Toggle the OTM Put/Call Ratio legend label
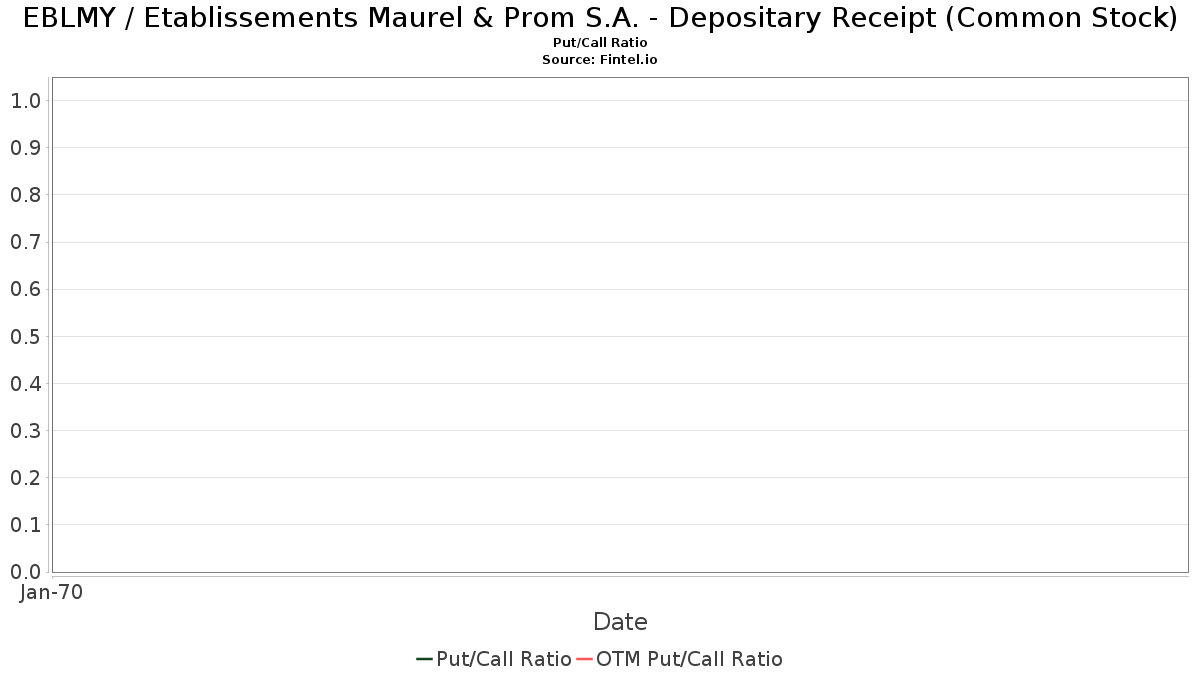Viewport: 1200px width, 675px height. click(x=689, y=659)
